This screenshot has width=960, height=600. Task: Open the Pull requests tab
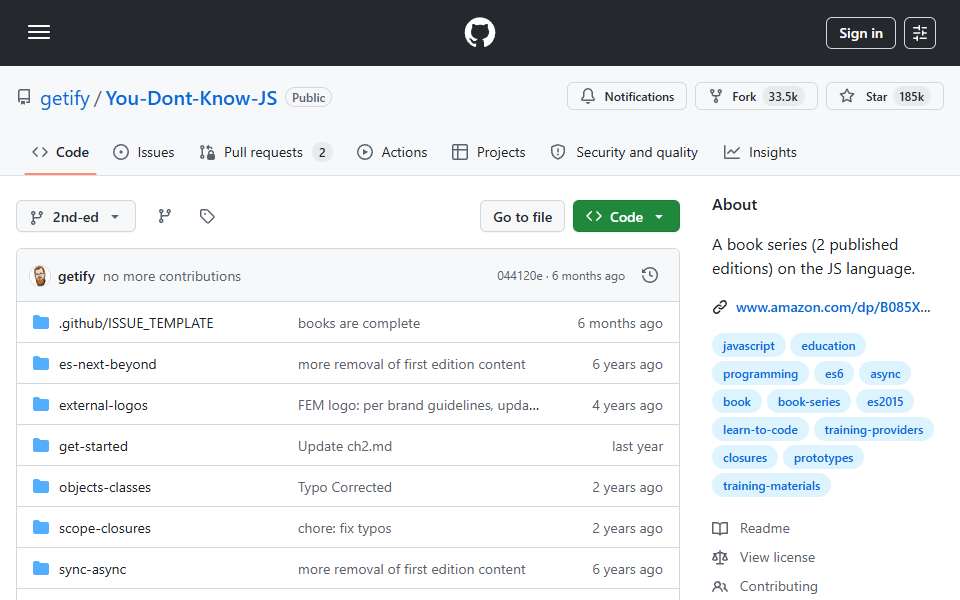[265, 152]
